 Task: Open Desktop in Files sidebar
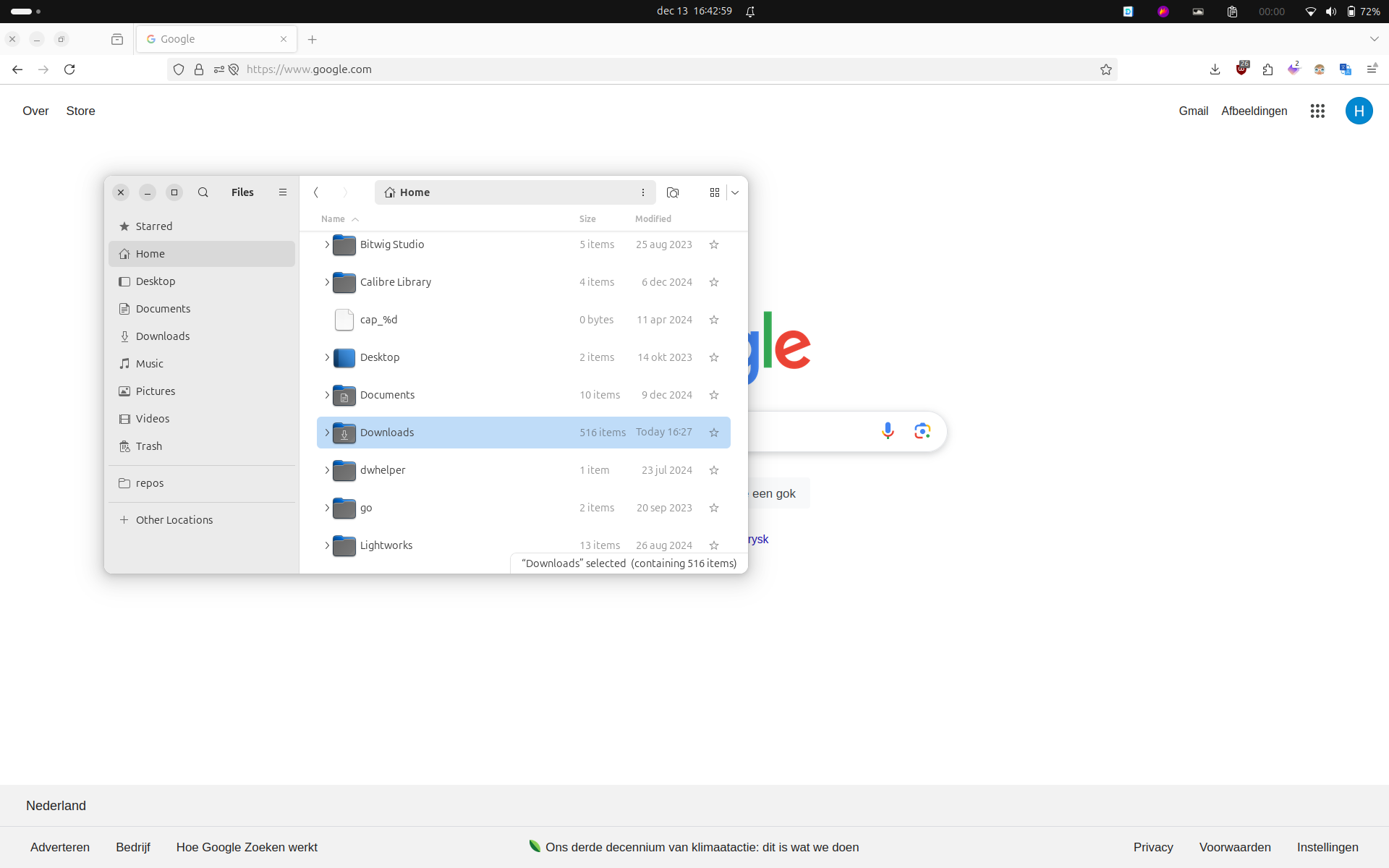[202, 281]
